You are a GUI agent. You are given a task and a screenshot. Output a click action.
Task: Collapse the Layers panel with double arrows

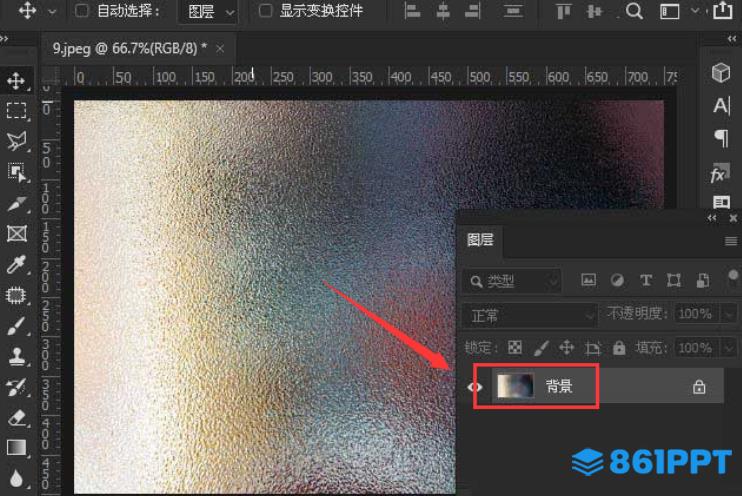712,218
